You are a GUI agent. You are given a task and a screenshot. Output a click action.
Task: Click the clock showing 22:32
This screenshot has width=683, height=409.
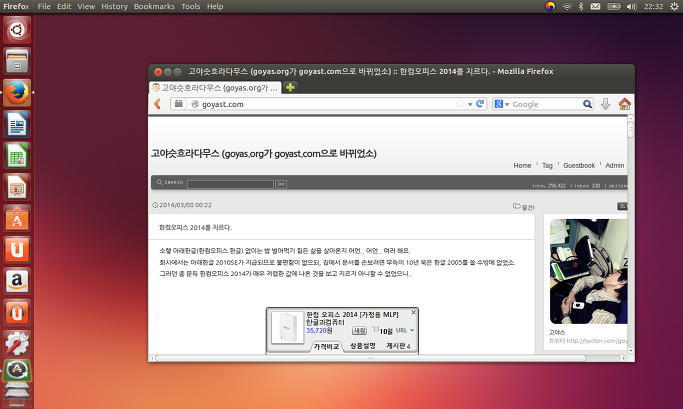click(653, 6)
